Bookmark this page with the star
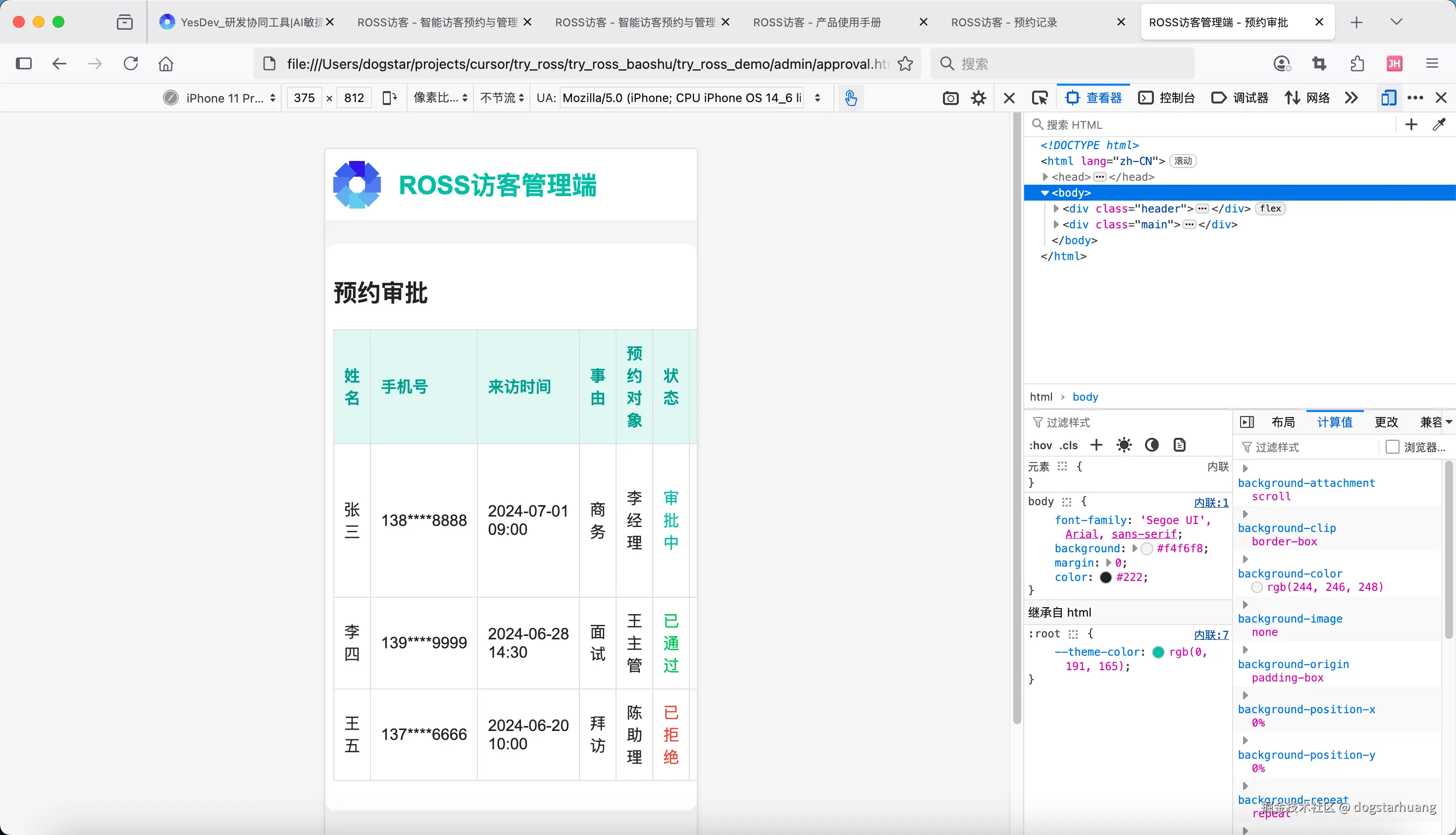The image size is (1456, 835). [905, 64]
